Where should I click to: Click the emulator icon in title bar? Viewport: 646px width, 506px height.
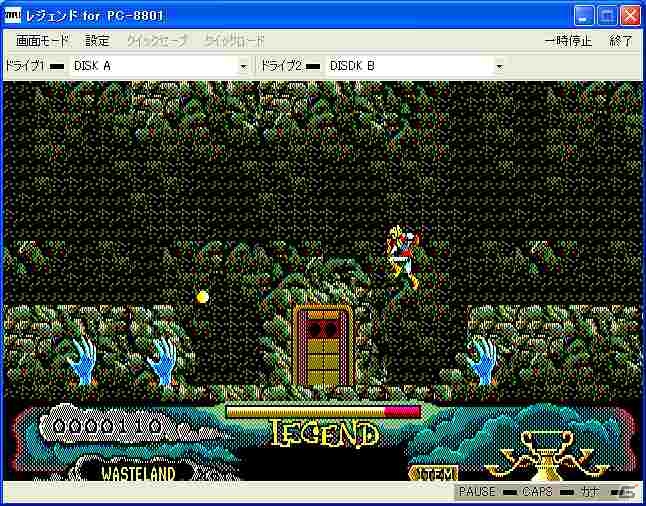(13, 16)
